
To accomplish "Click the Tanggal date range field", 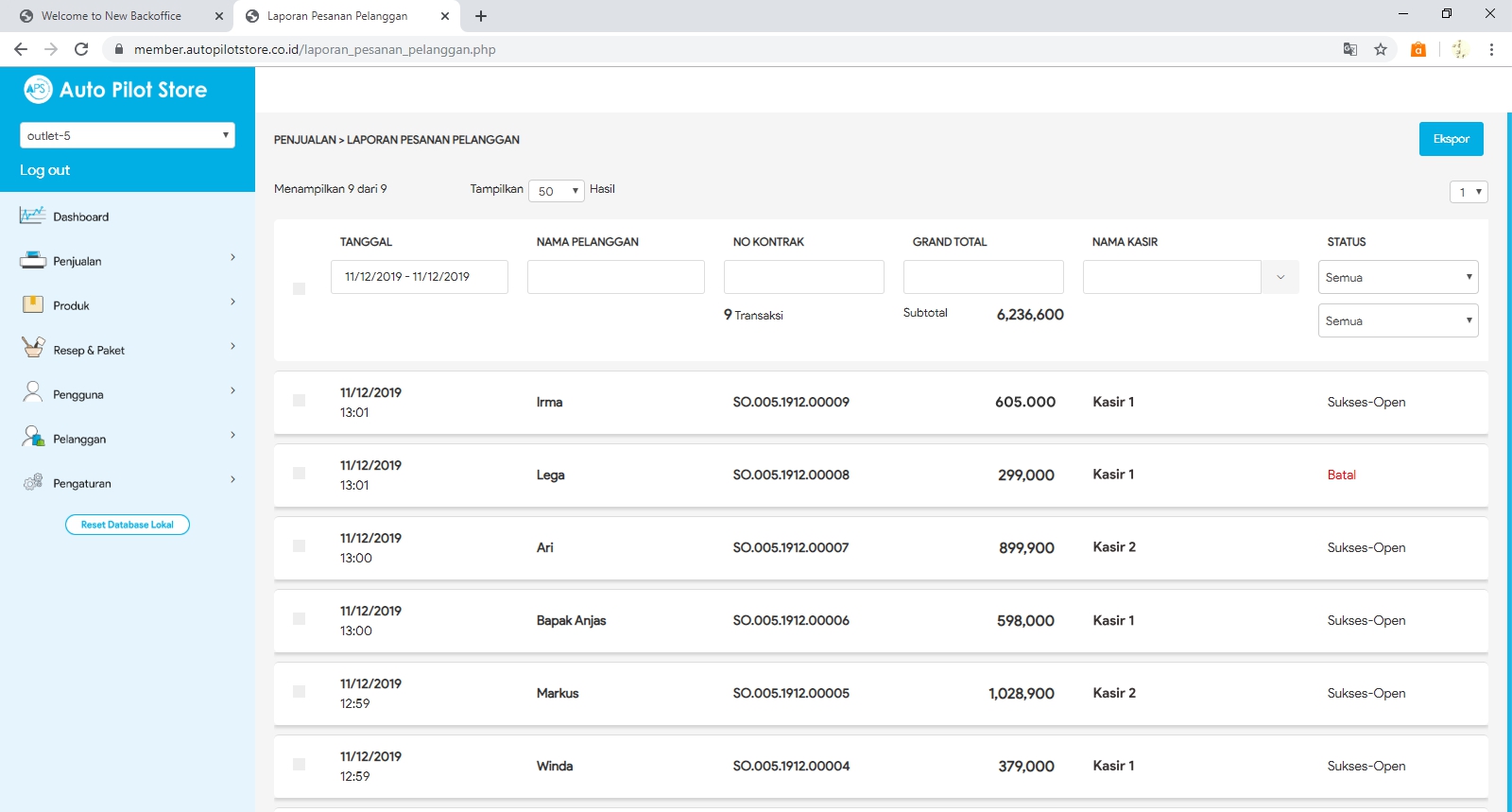I will (419, 277).
